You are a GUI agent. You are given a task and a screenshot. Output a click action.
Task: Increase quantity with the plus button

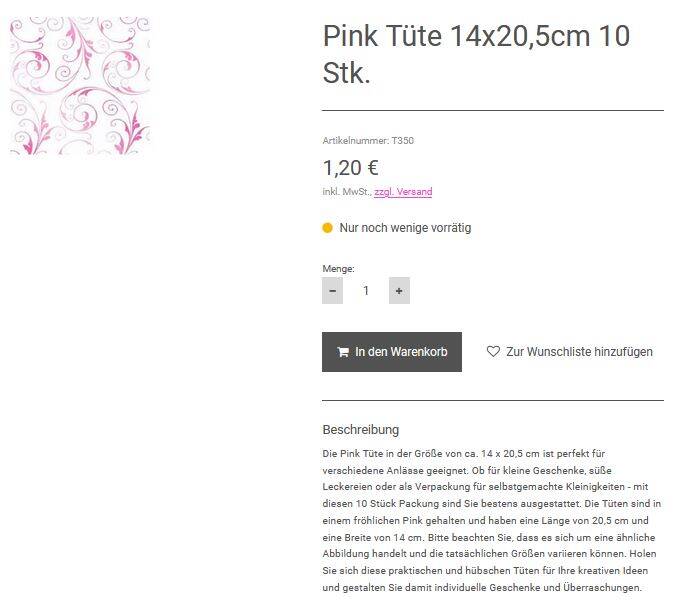point(399,291)
